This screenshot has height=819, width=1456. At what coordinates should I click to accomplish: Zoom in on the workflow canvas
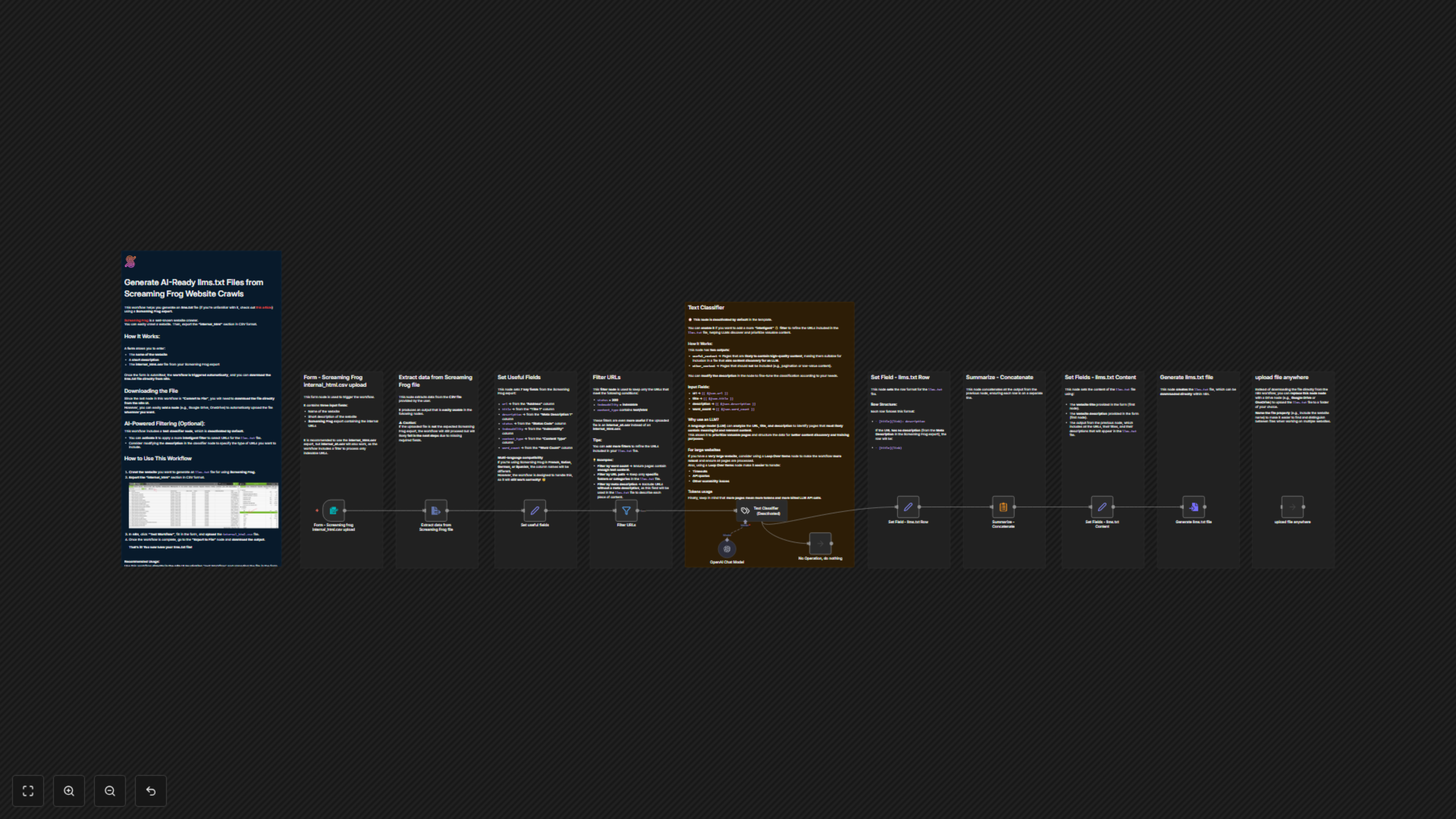69,791
